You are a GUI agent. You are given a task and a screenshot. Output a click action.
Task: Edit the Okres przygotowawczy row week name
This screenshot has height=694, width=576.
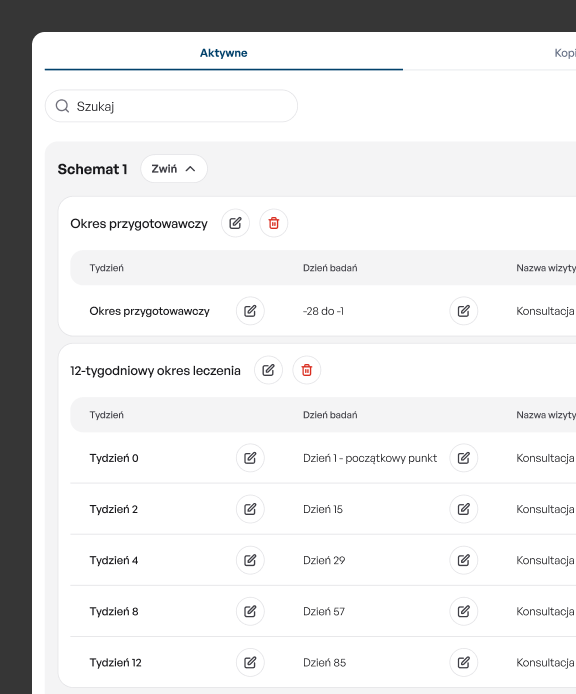pos(250,311)
